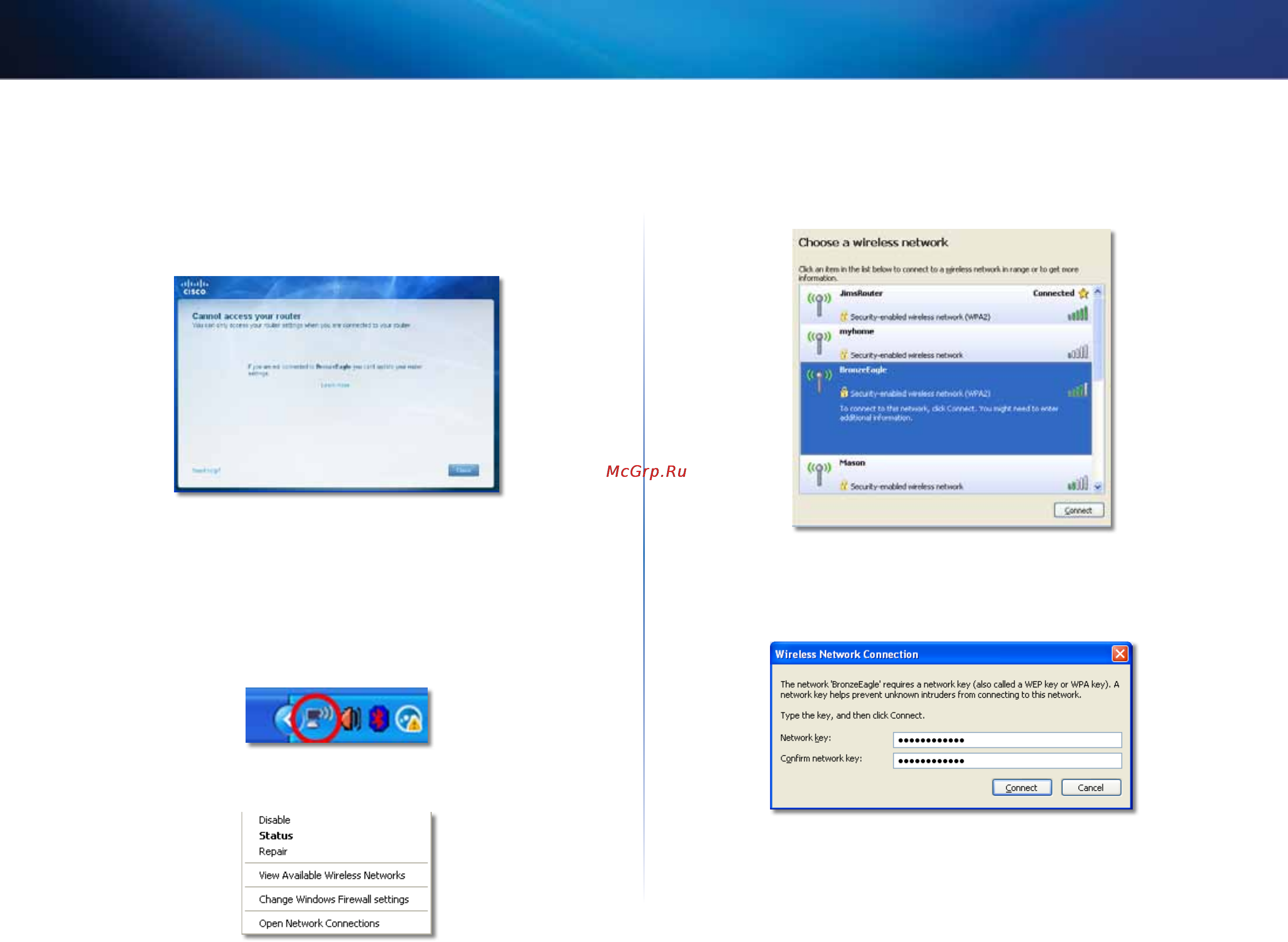The width and height of the screenshot is (1288, 942).
Task: Choose Status in the context menu
Action: [276, 836]
